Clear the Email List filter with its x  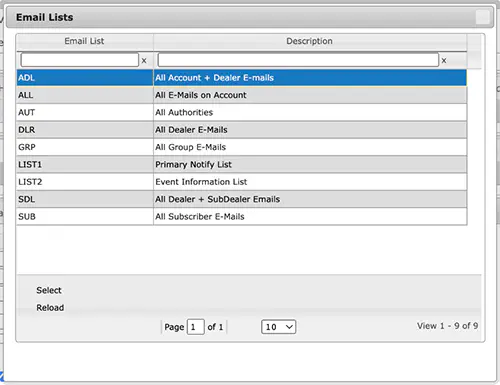tap(144, 61)
